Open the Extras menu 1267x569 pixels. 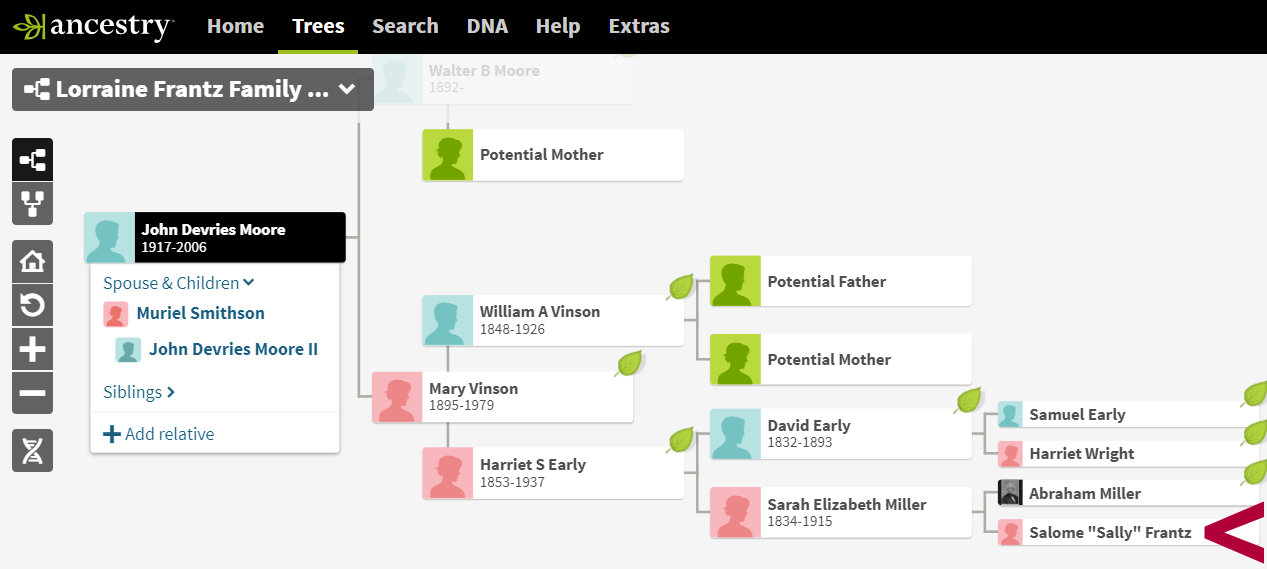[x=639, y=27]
